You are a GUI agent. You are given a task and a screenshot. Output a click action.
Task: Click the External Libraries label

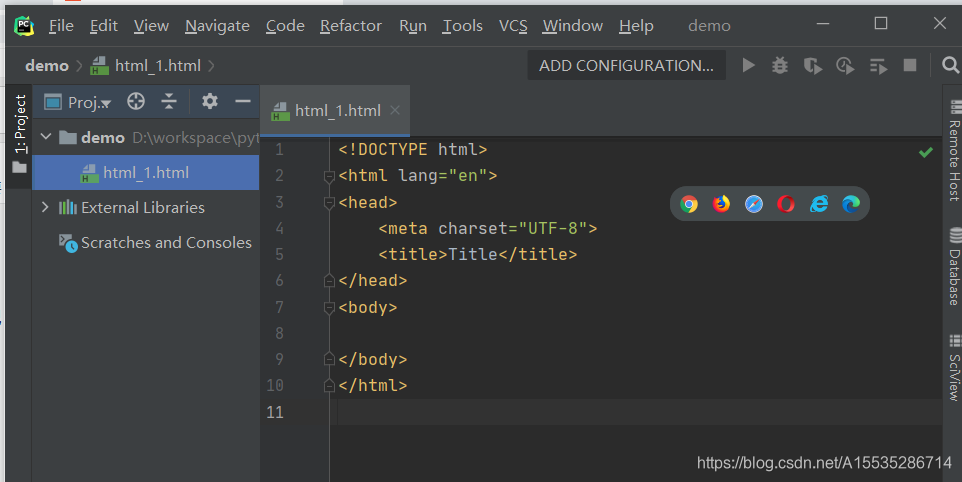(x=143, y=208)
